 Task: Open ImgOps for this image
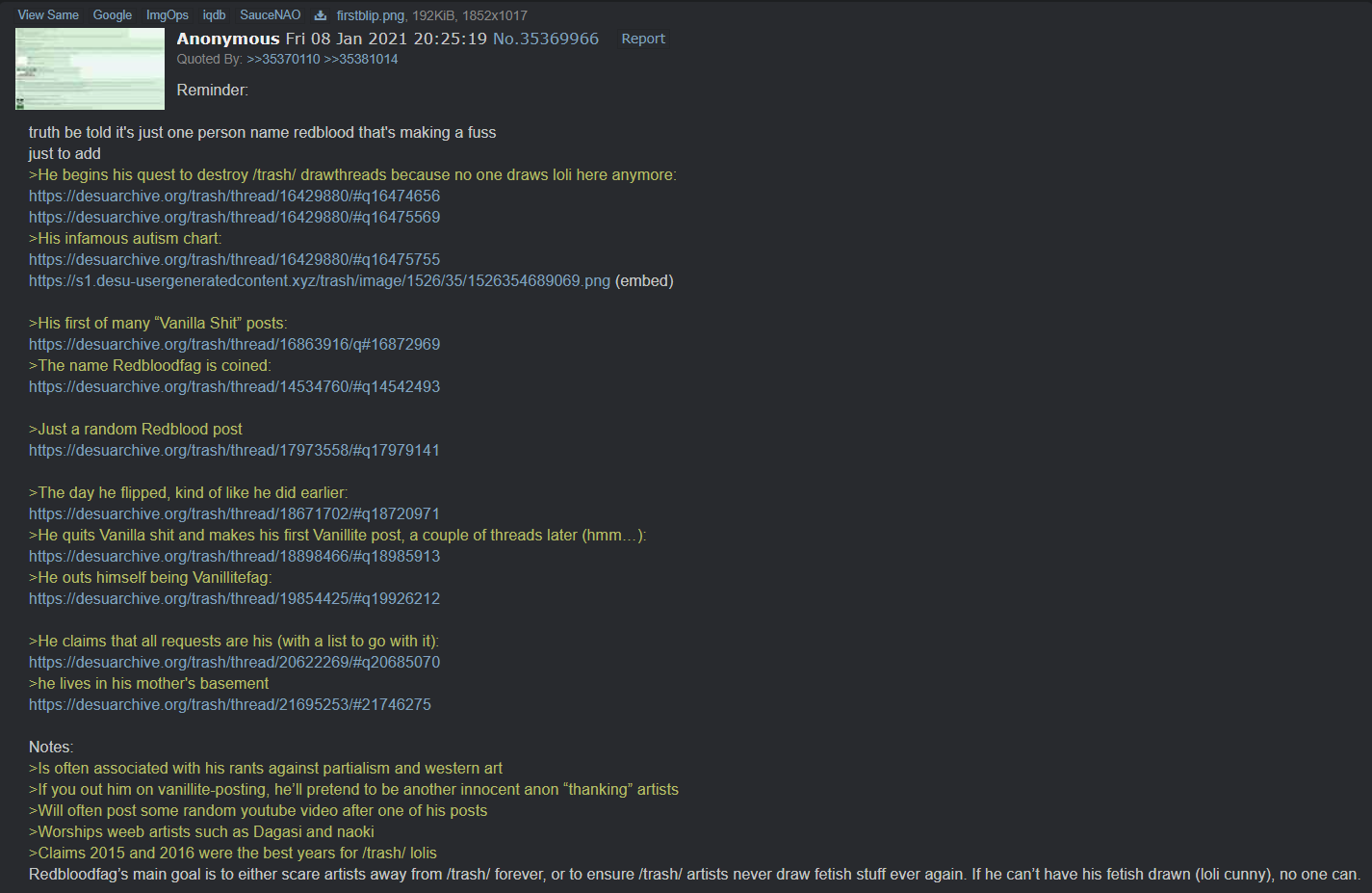(168, 15)
